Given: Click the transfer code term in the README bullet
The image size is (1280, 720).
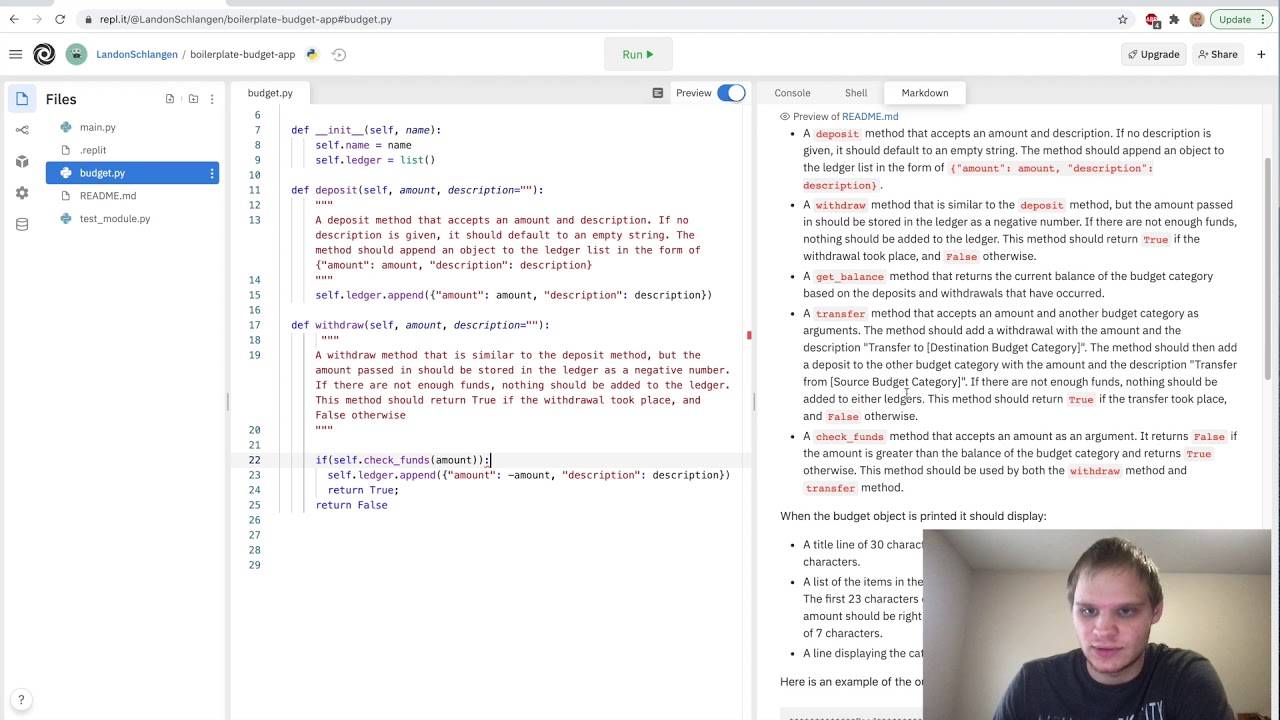Looking at the screenshot, I should pyautogui.click(x=839, y=314).
